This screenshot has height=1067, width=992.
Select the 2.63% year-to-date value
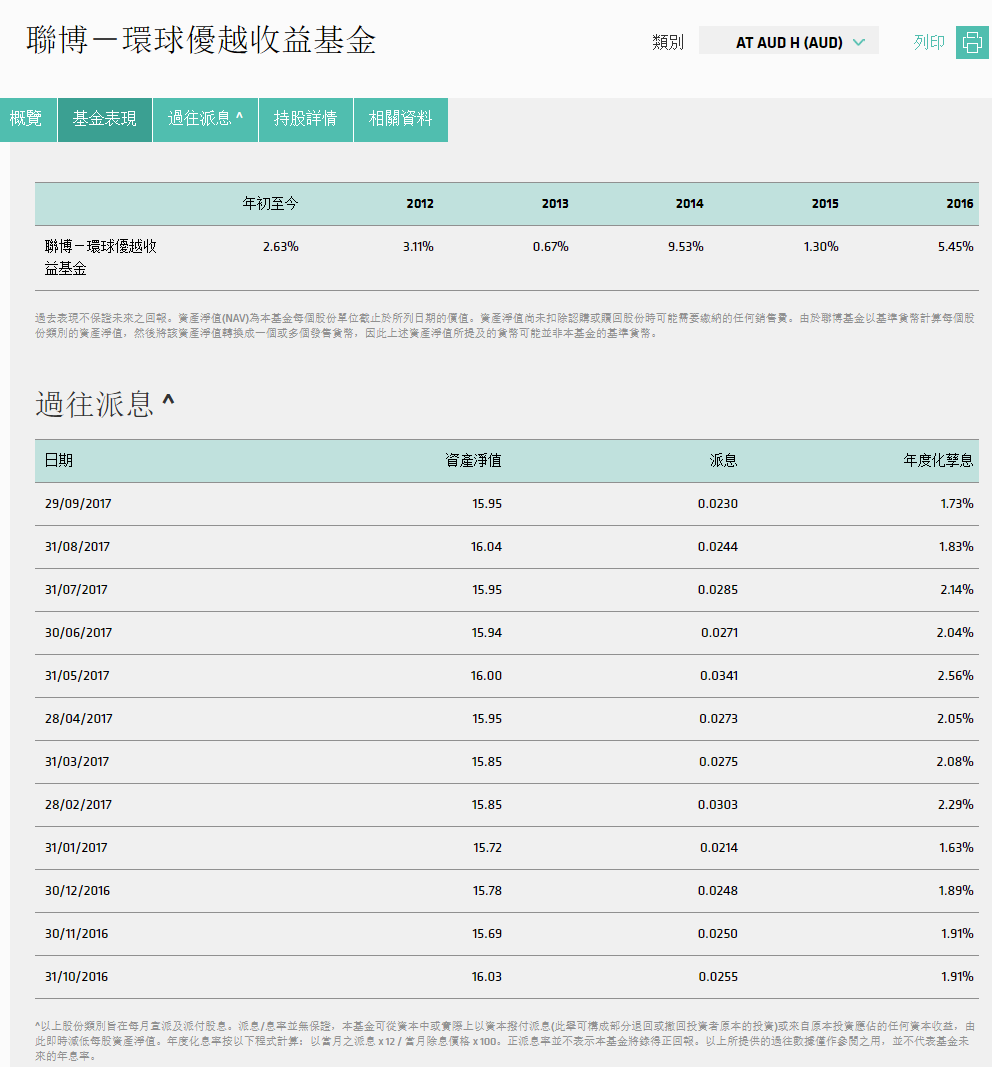[280, 246]
